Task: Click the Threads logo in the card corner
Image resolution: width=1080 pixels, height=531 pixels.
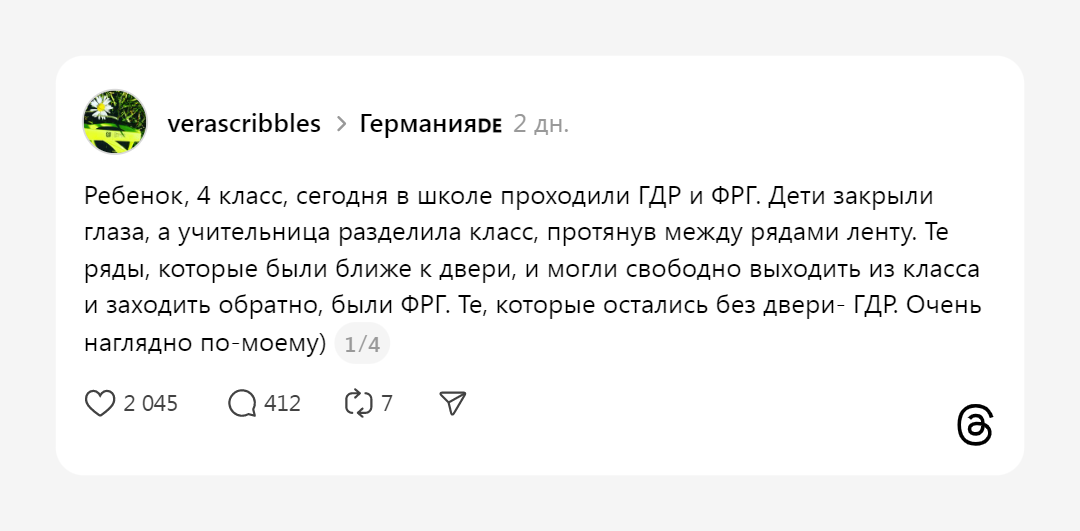Action: tap(974, 425)
